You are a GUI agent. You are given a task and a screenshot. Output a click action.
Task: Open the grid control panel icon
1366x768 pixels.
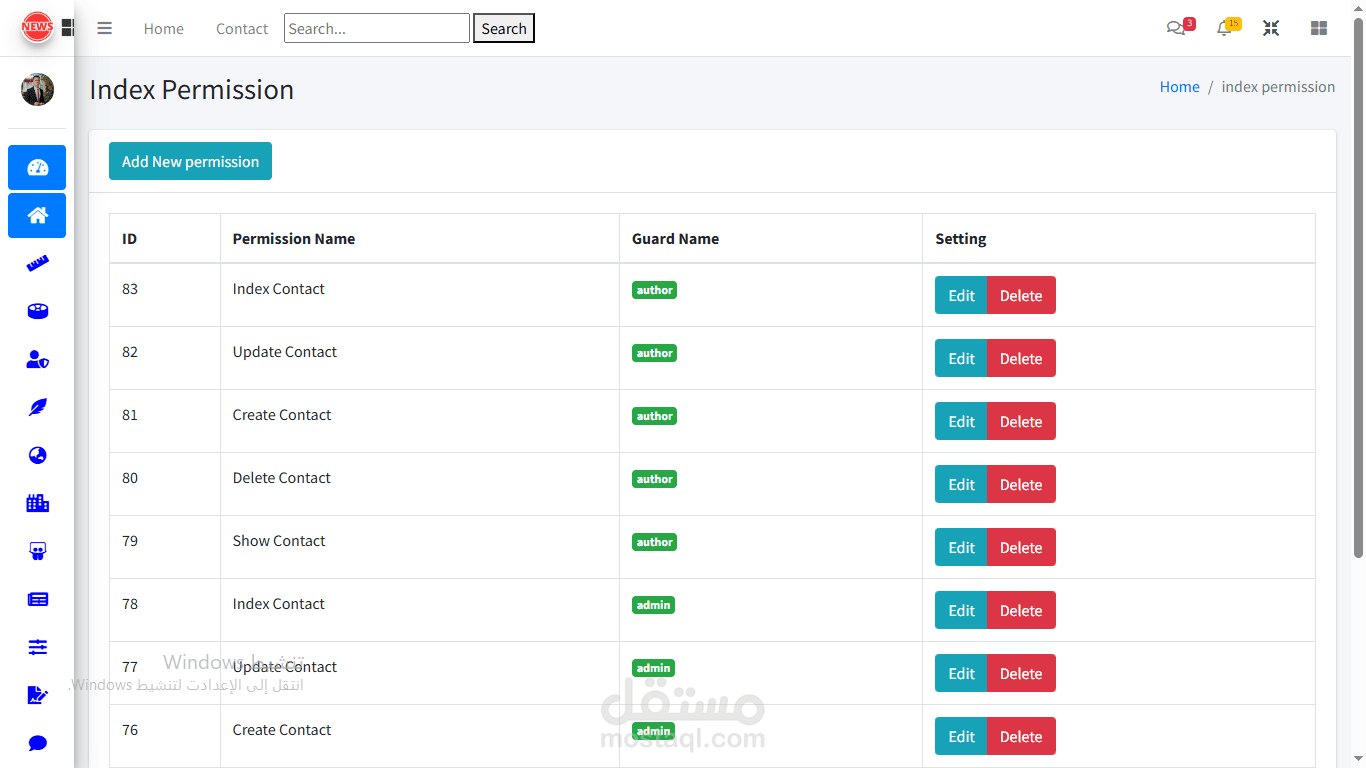point(1319,28)
